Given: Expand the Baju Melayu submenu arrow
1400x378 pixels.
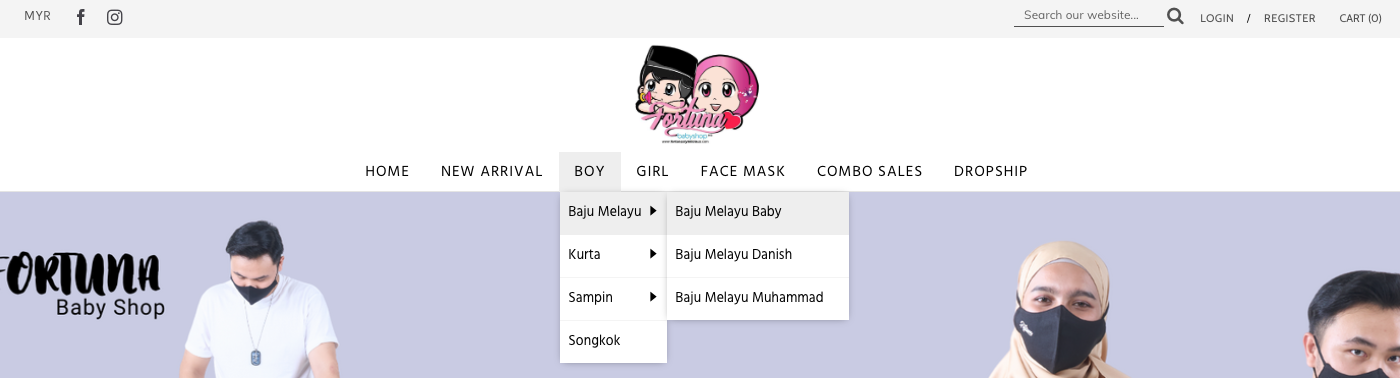Looking at the screenshot, I should [653, 211].
